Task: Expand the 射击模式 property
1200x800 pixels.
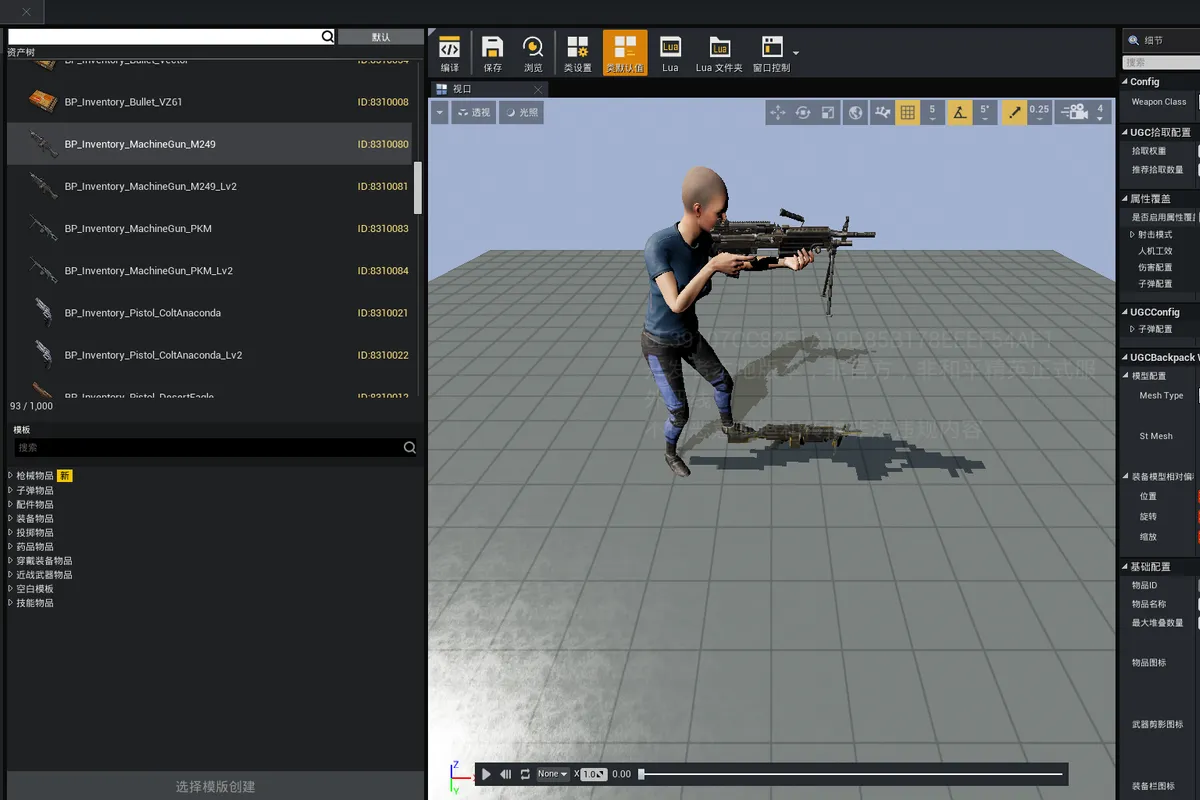Action: 1133,234
